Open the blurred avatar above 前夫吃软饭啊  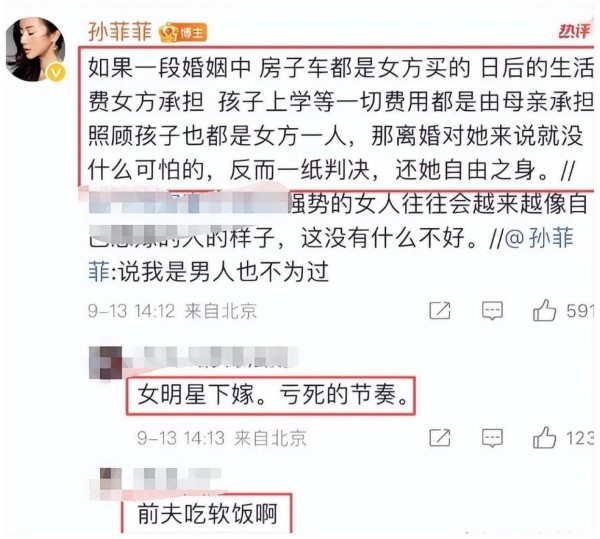coord(106,483)
